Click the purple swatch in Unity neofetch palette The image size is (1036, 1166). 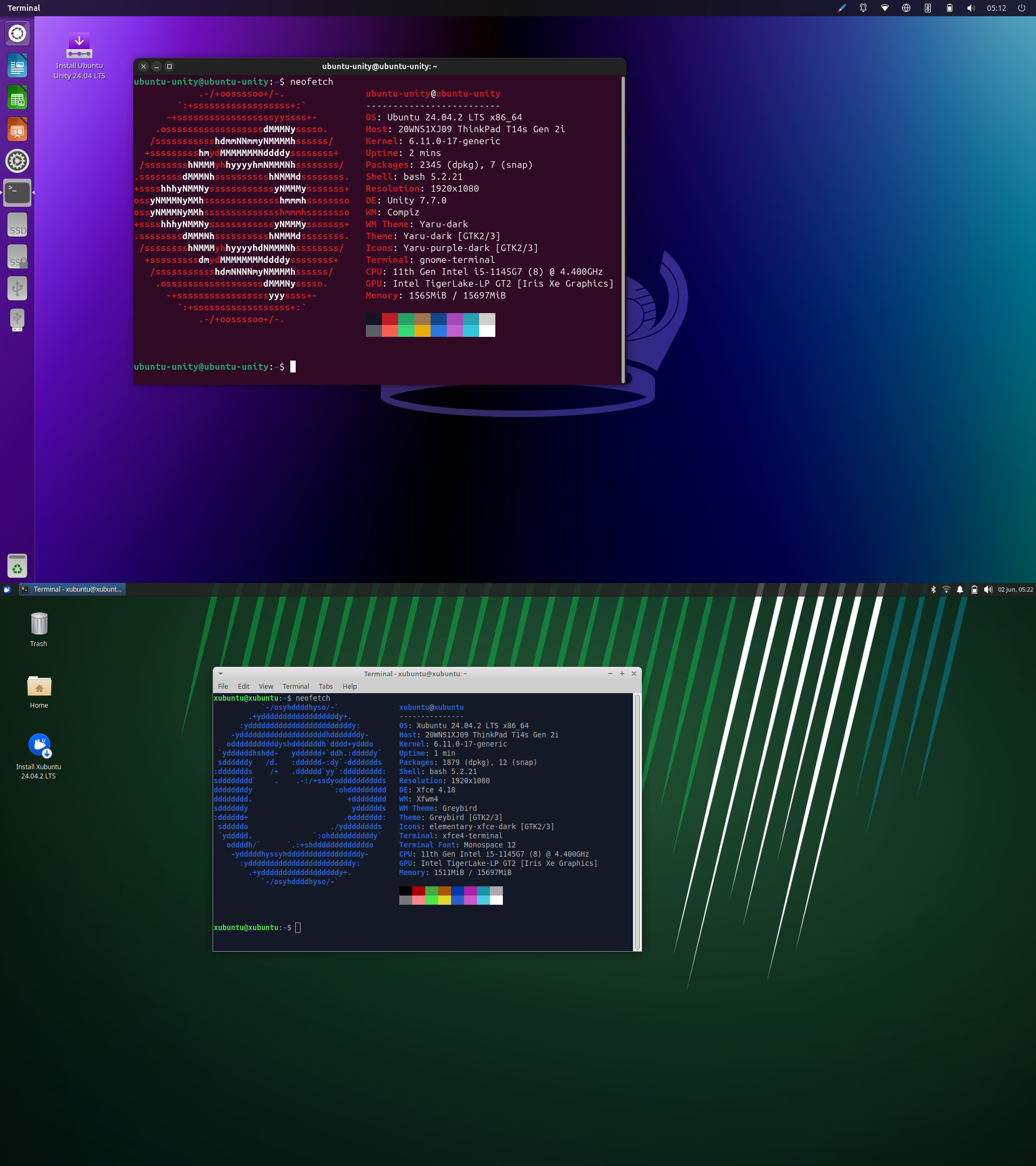pyautogui.click(x=454, y=319)
